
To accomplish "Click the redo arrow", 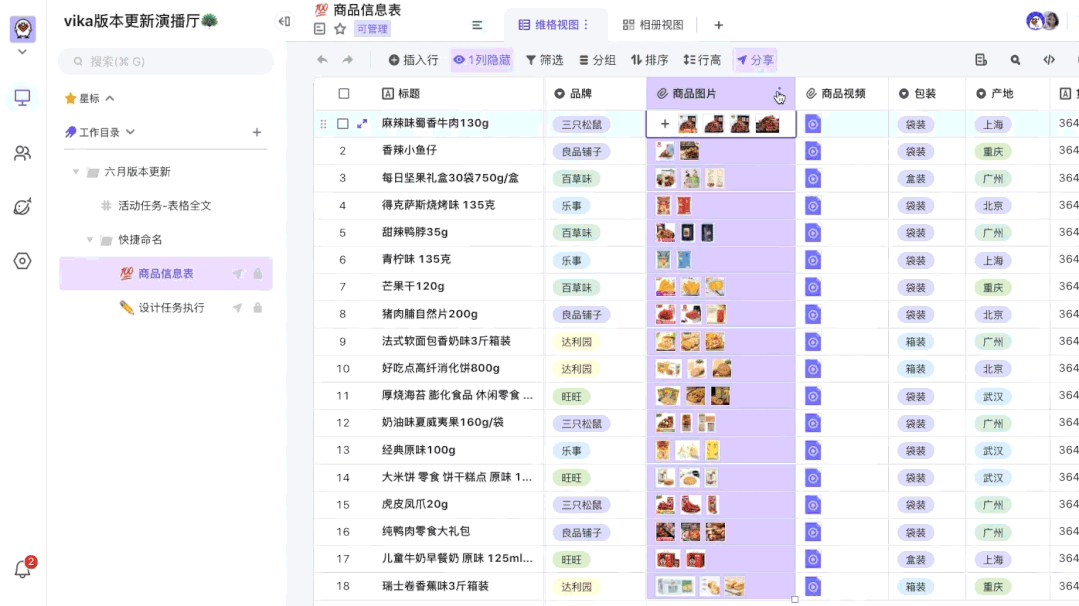I will click(348, 60).
